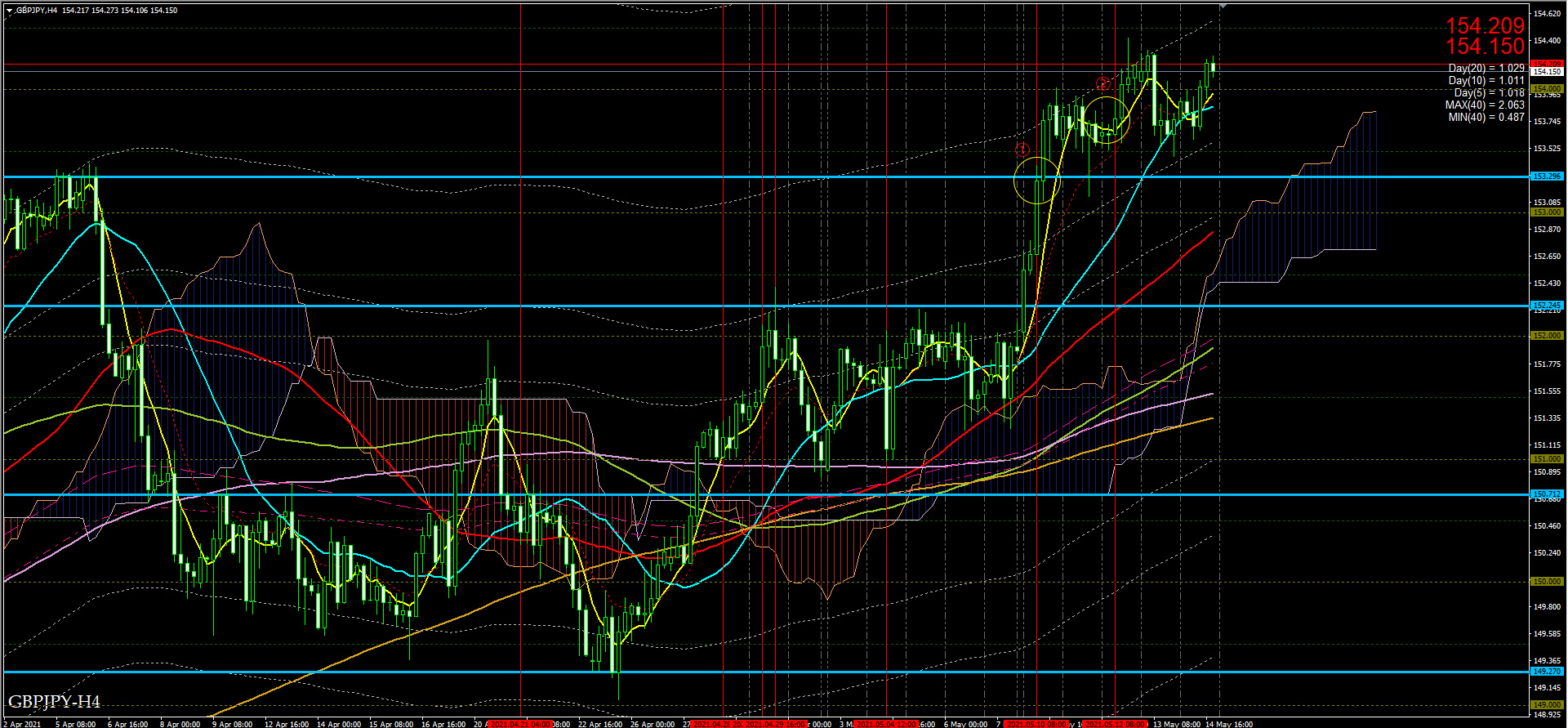
Task: Click the 151.775 price scale label
Action: 1548,364
